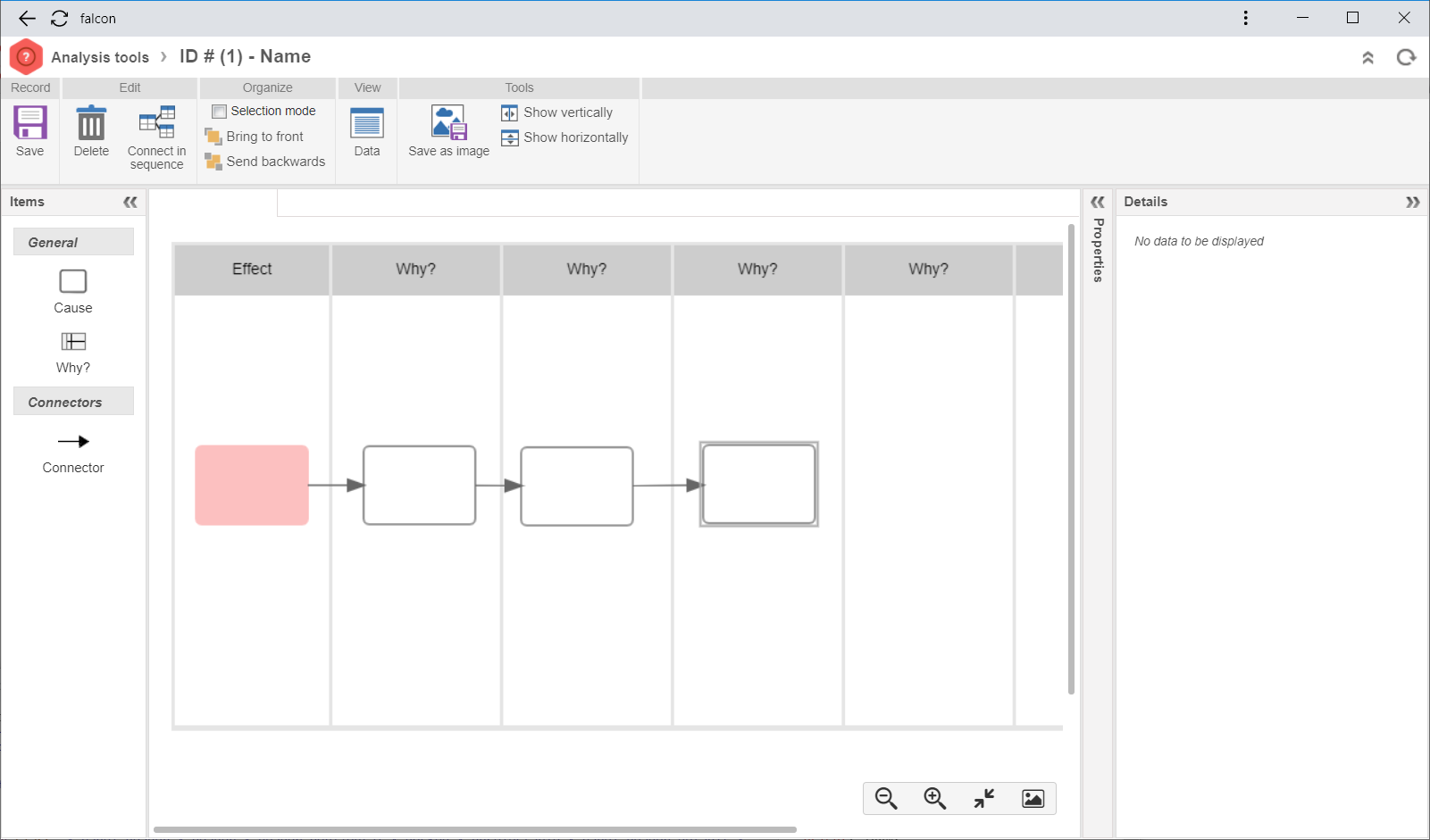The height and width of the screenshot is (840, 1430).
Task: Select the Why? column item
Action: pyautogui.click(x=73, y=353)
